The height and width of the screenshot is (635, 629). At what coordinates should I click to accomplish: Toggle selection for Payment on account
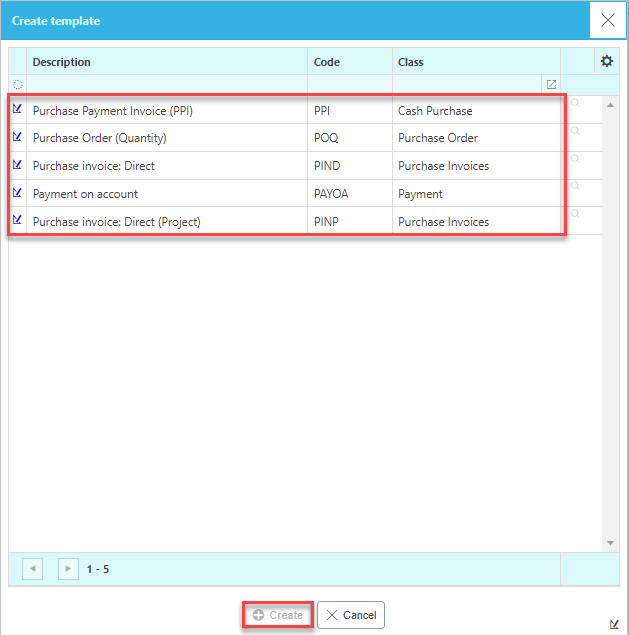tap(18, 193)
